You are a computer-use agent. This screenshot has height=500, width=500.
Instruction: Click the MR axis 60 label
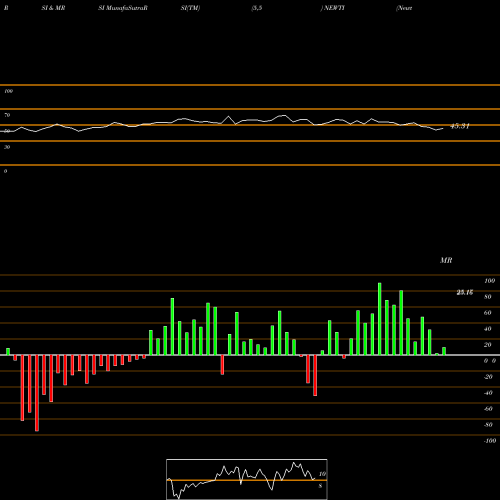(488, 313)
